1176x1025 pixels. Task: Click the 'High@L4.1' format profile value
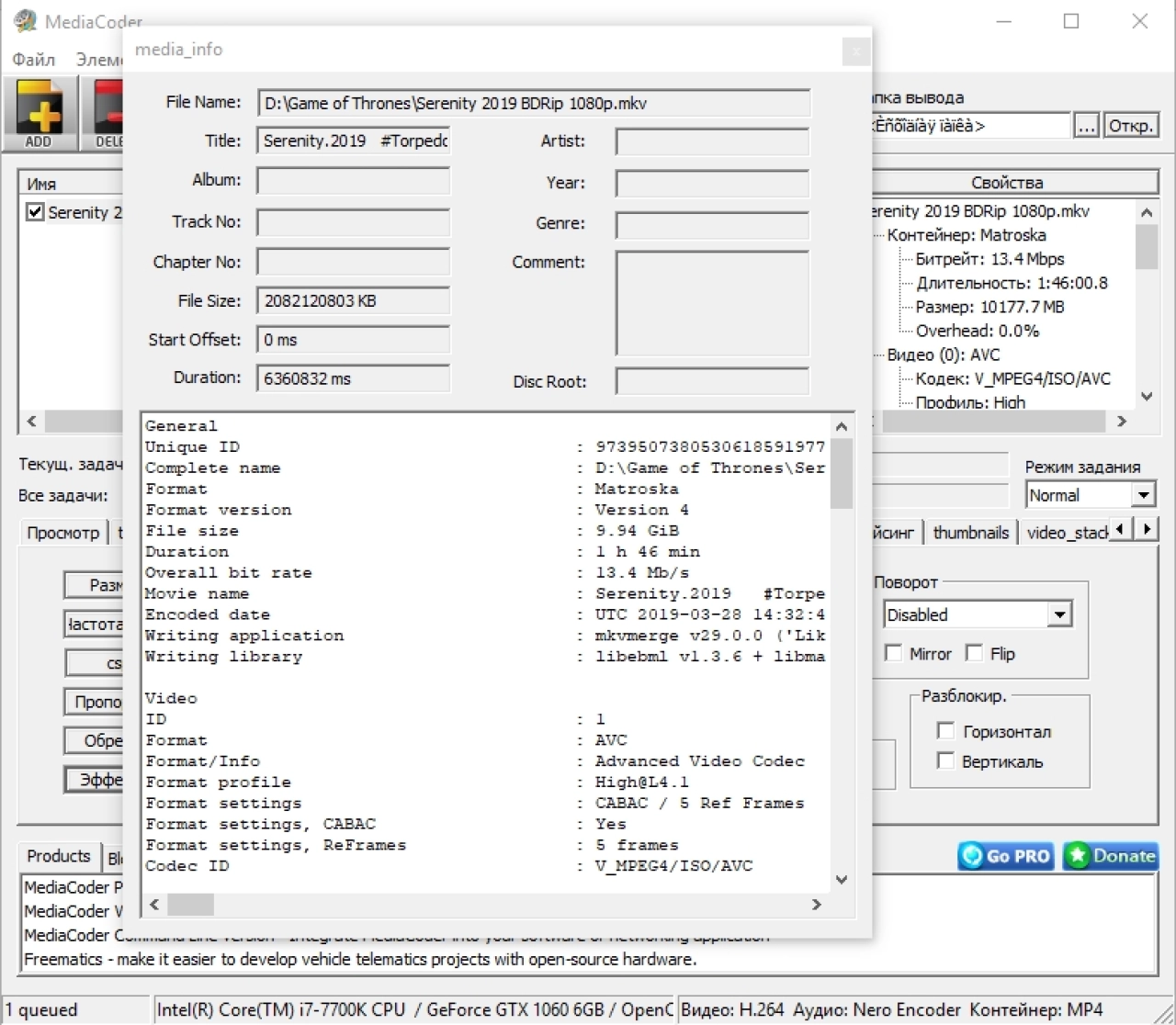(641, 783)
